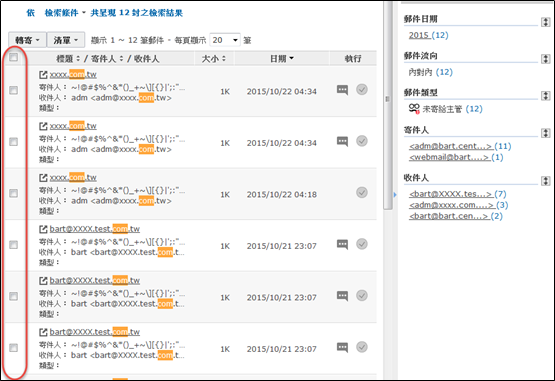The image size is (555, 381).
Task: Collapse the 寄件人 facet section
Action: pyautogui.click(x=545, y=133)
